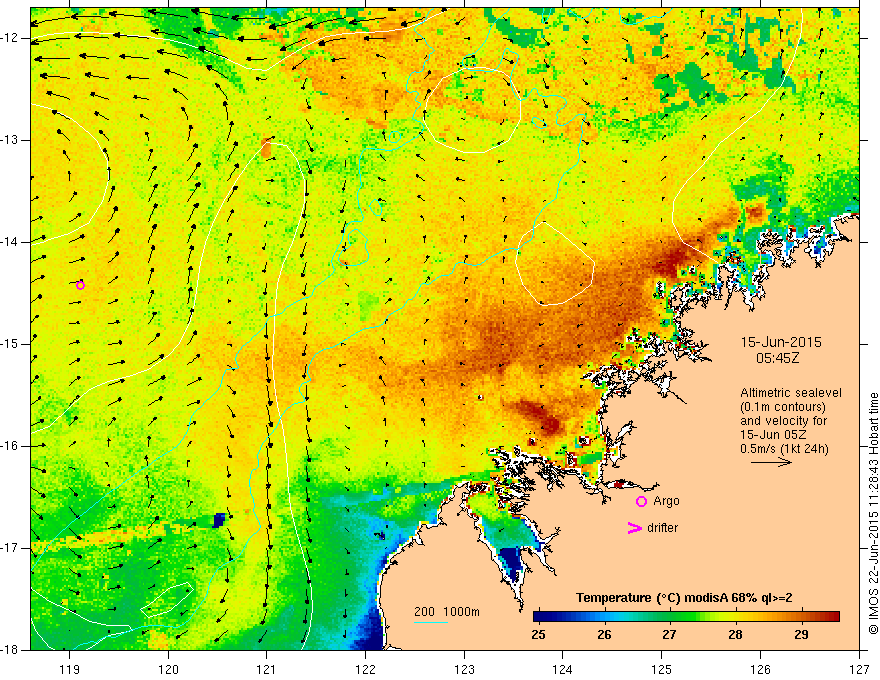Click the dark red end of the temperature colorbar
The image size is (880, 680).
pos(833,617)
